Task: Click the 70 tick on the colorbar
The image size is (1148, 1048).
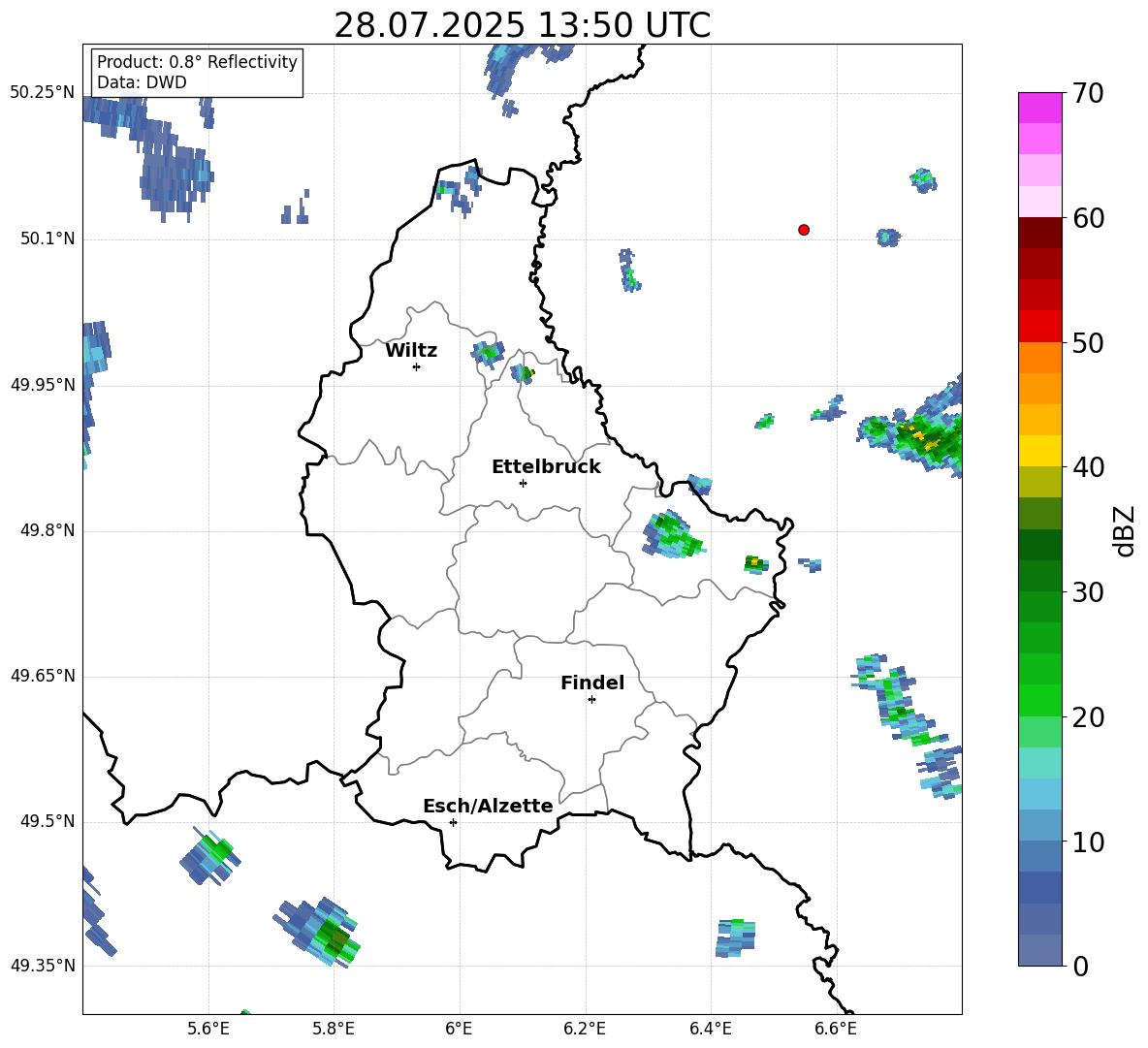Action: (1087, 93)
